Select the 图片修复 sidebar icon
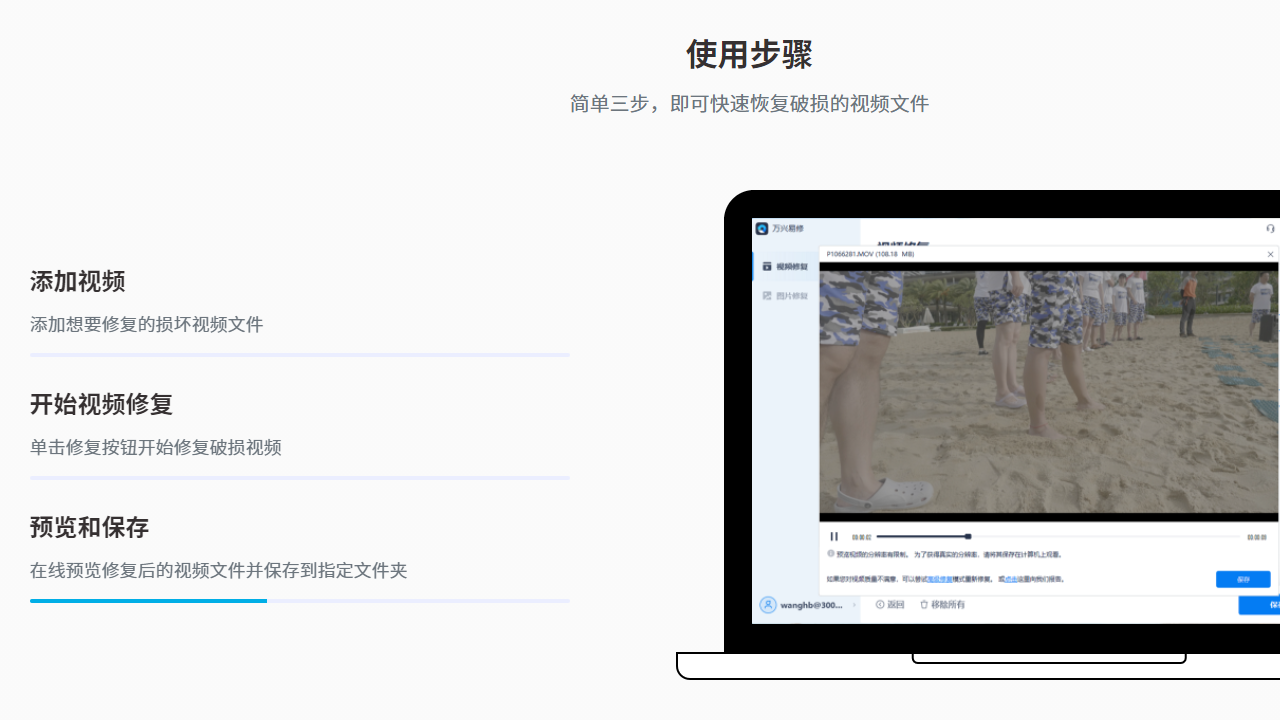1280x720 pixels. (x=768, y=295)
